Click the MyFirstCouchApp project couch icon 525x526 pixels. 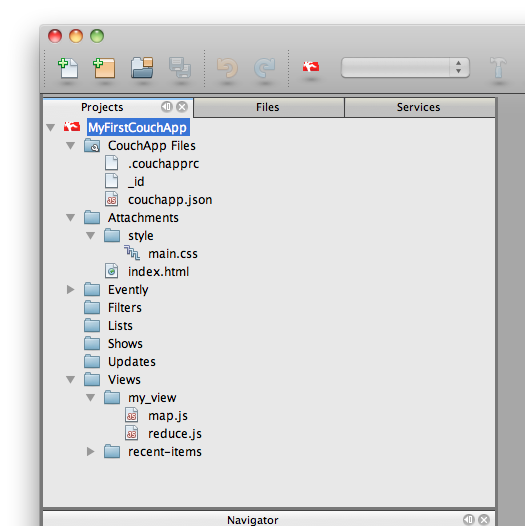point(72,127)
